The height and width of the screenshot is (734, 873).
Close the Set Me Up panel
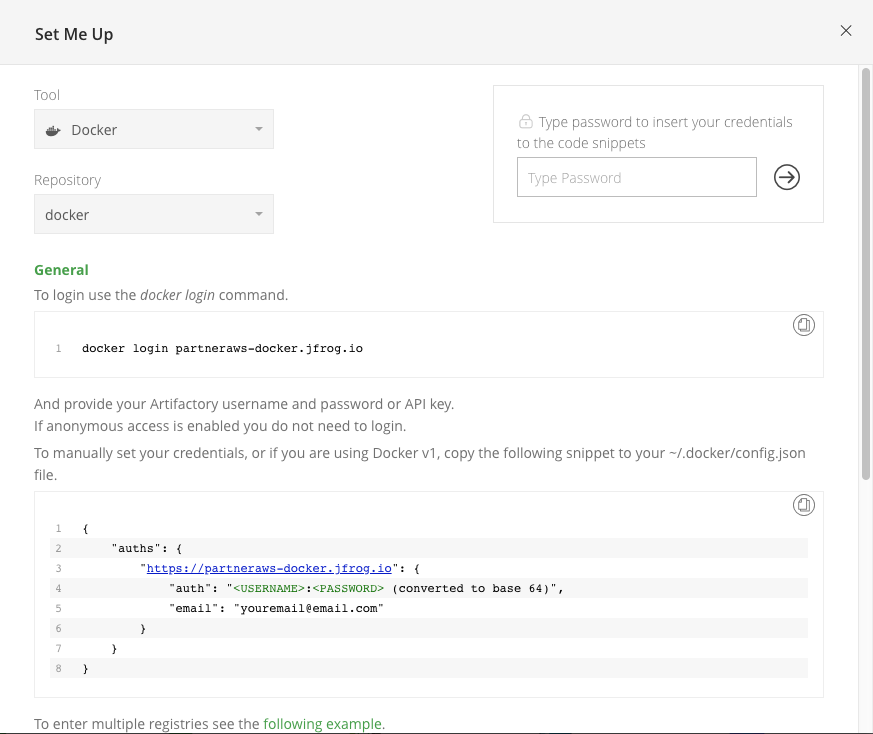(846, 30)
